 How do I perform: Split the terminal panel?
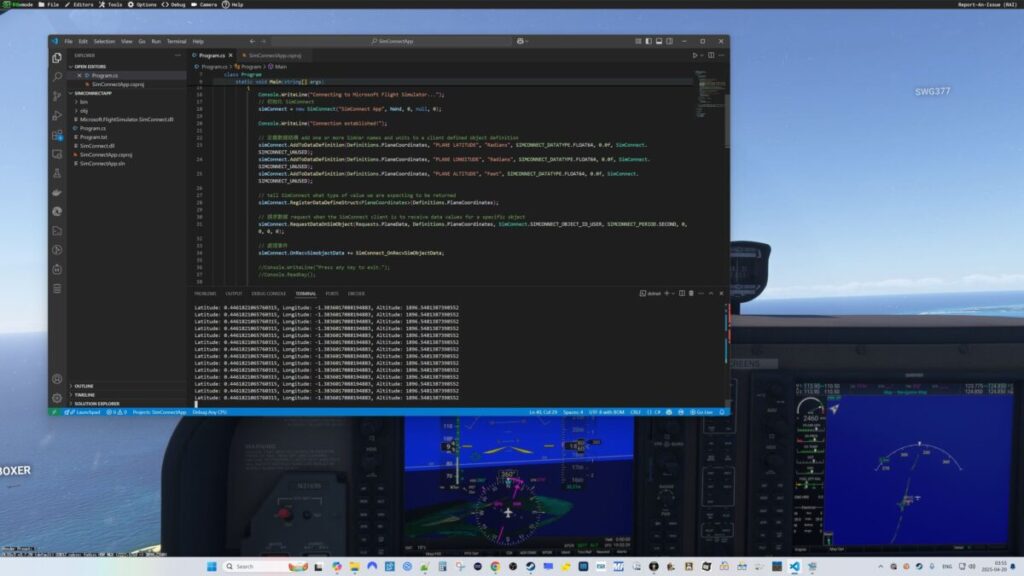(682, 293)
